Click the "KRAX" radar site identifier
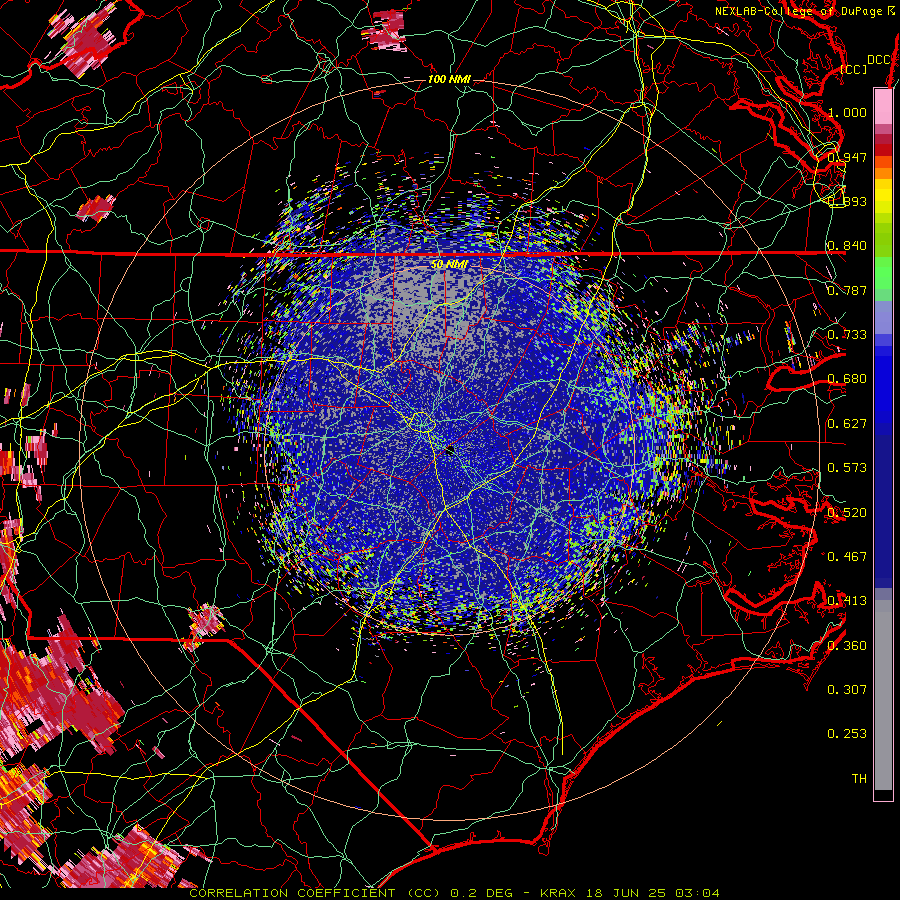The width and height of the screenshot is (900, 900). (560, 893)
